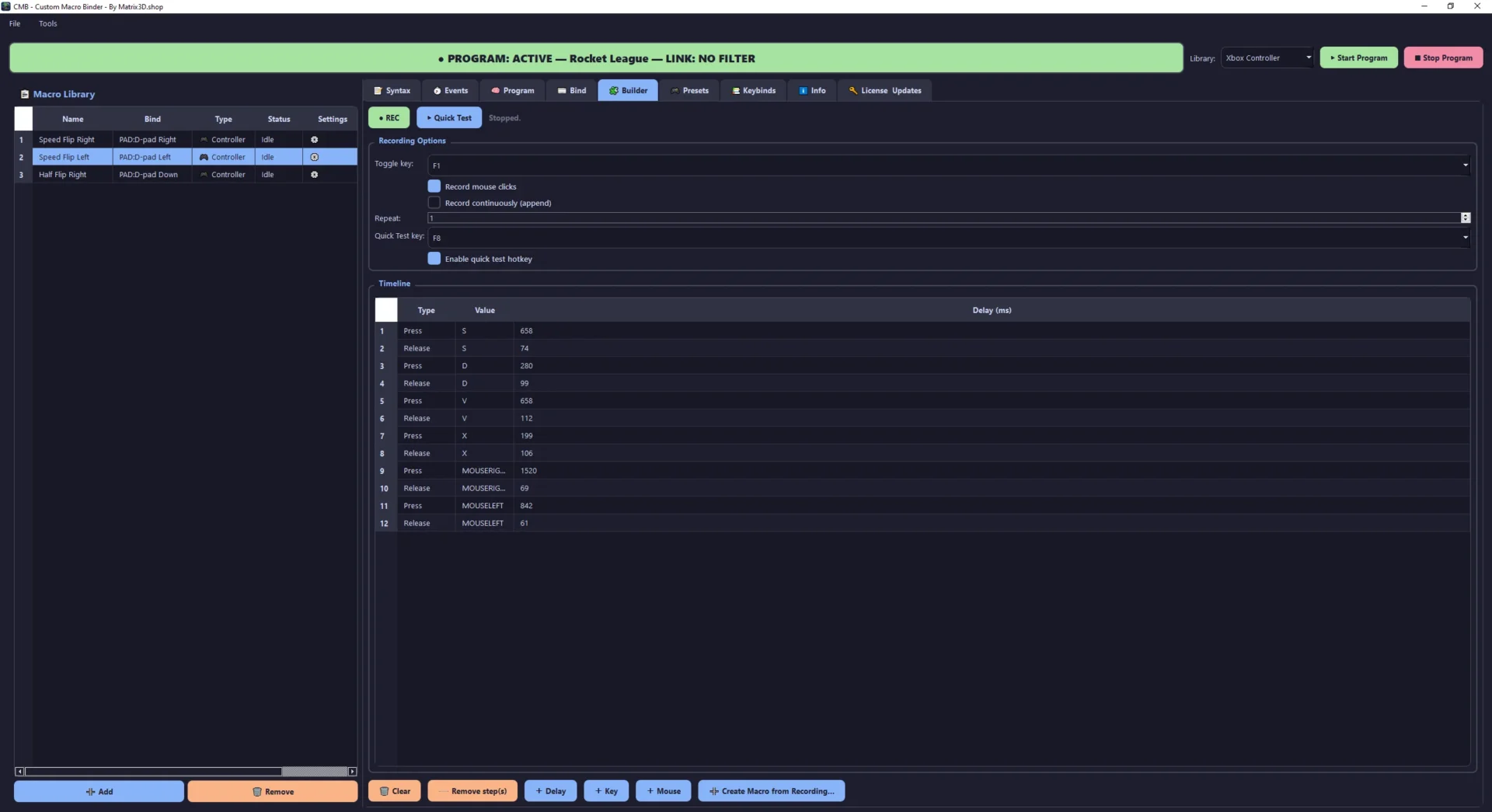Open the License Updates tab
Screen dimensions: 1492x812
click(x=885, y=90)
